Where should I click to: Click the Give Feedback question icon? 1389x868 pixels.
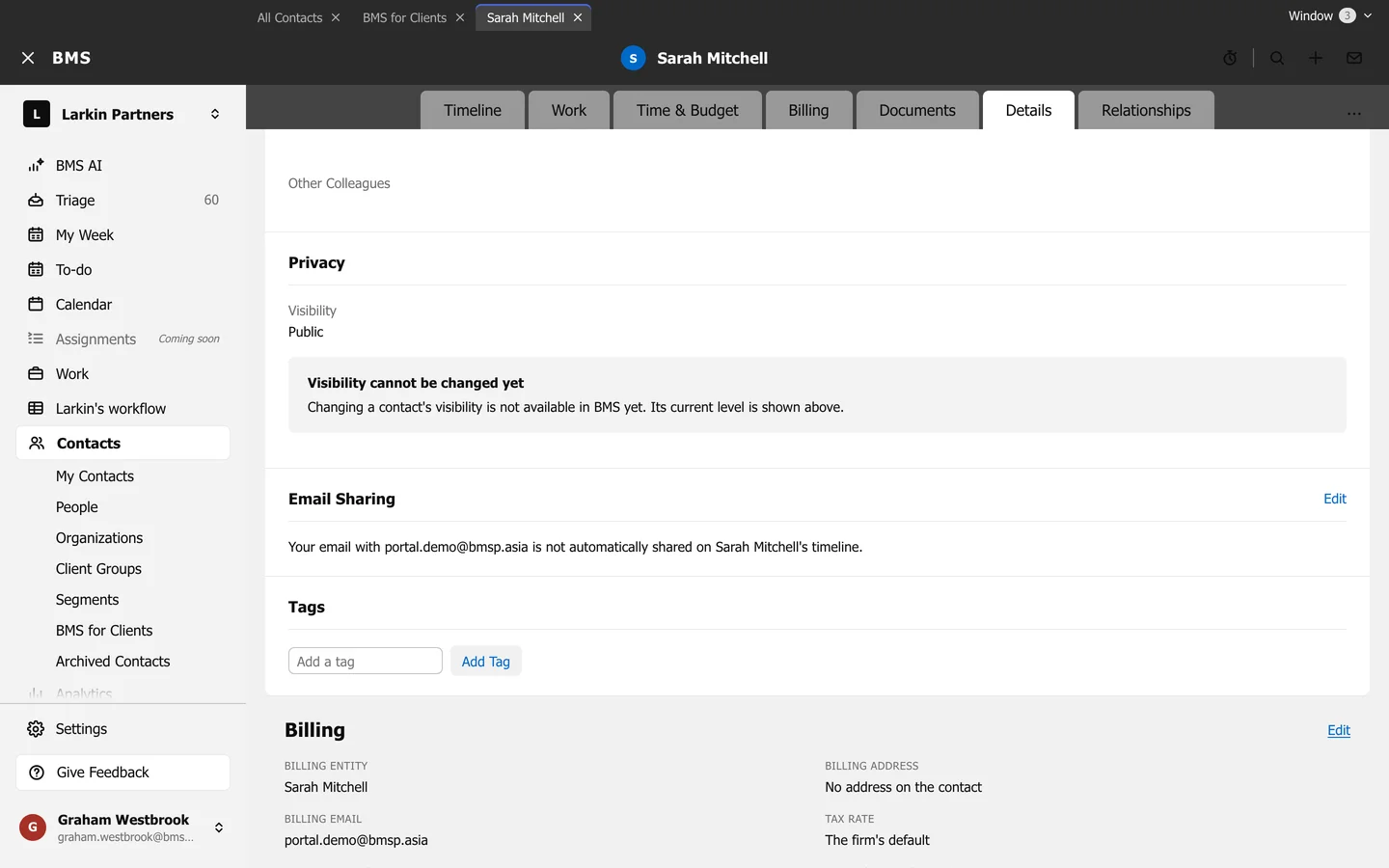pyautogui.click(x=37, y=773)
